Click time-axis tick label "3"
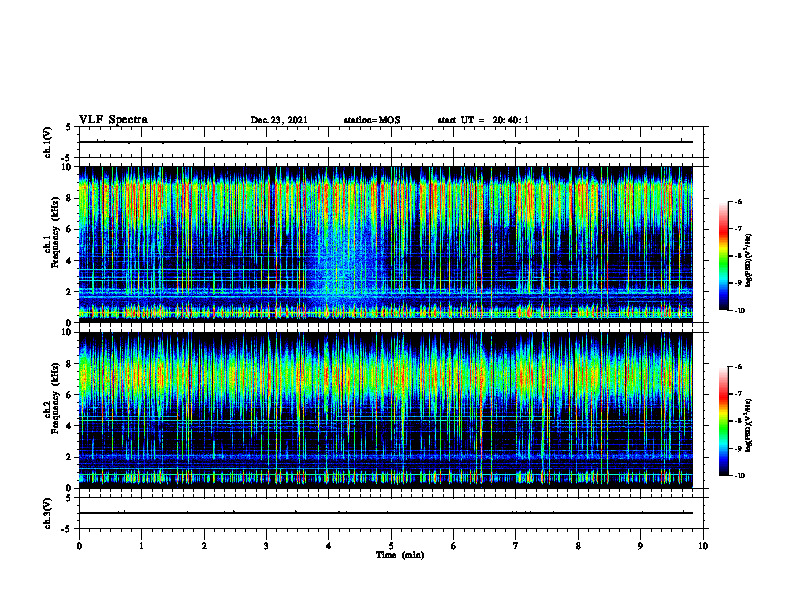This screenshot has width=792, height=612. point(266,546)
